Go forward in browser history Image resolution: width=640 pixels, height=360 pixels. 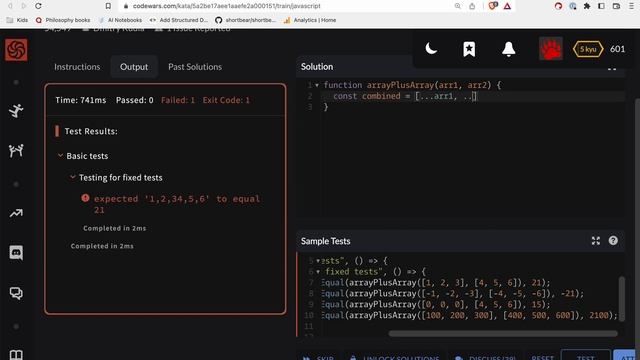point(24,6)
